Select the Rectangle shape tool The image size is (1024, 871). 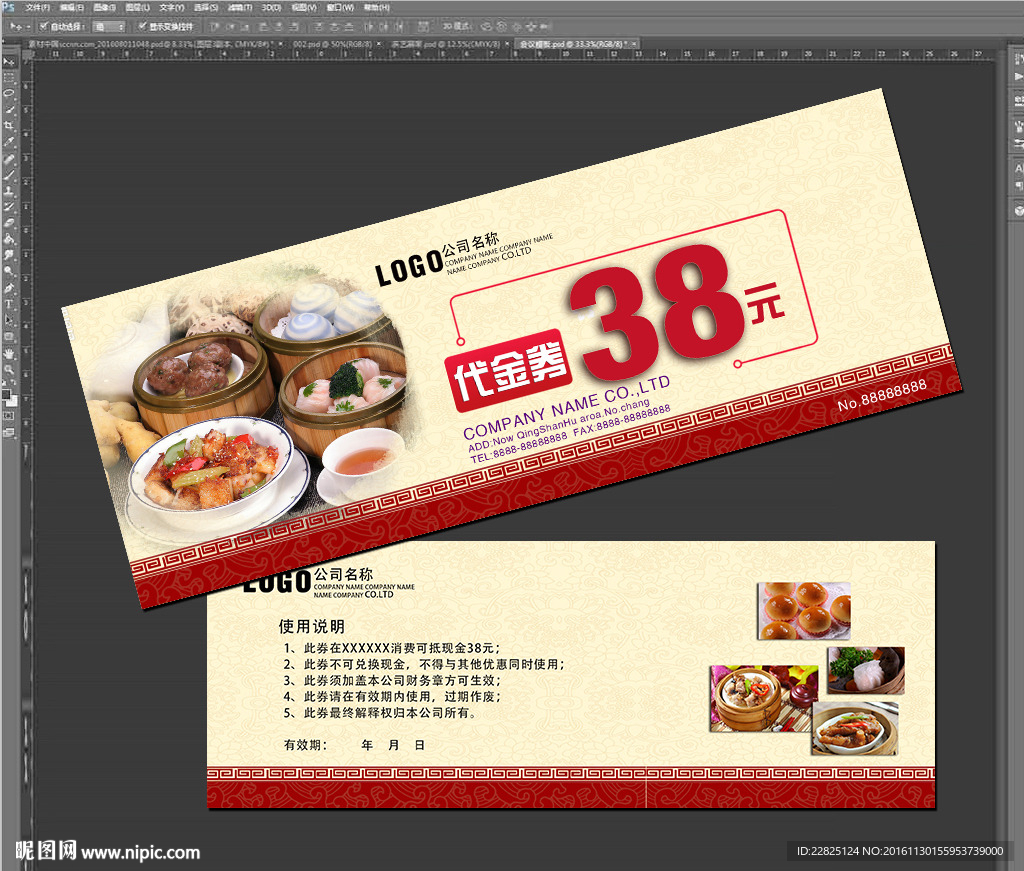click(9, 336)
